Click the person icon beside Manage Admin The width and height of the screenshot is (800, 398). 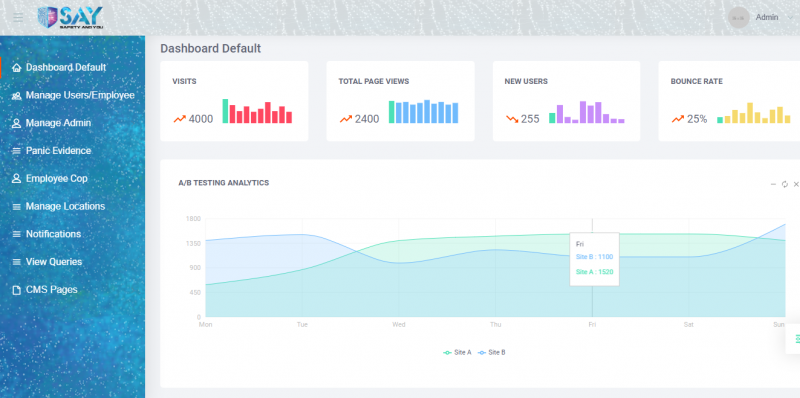click(x=16, y=123)
